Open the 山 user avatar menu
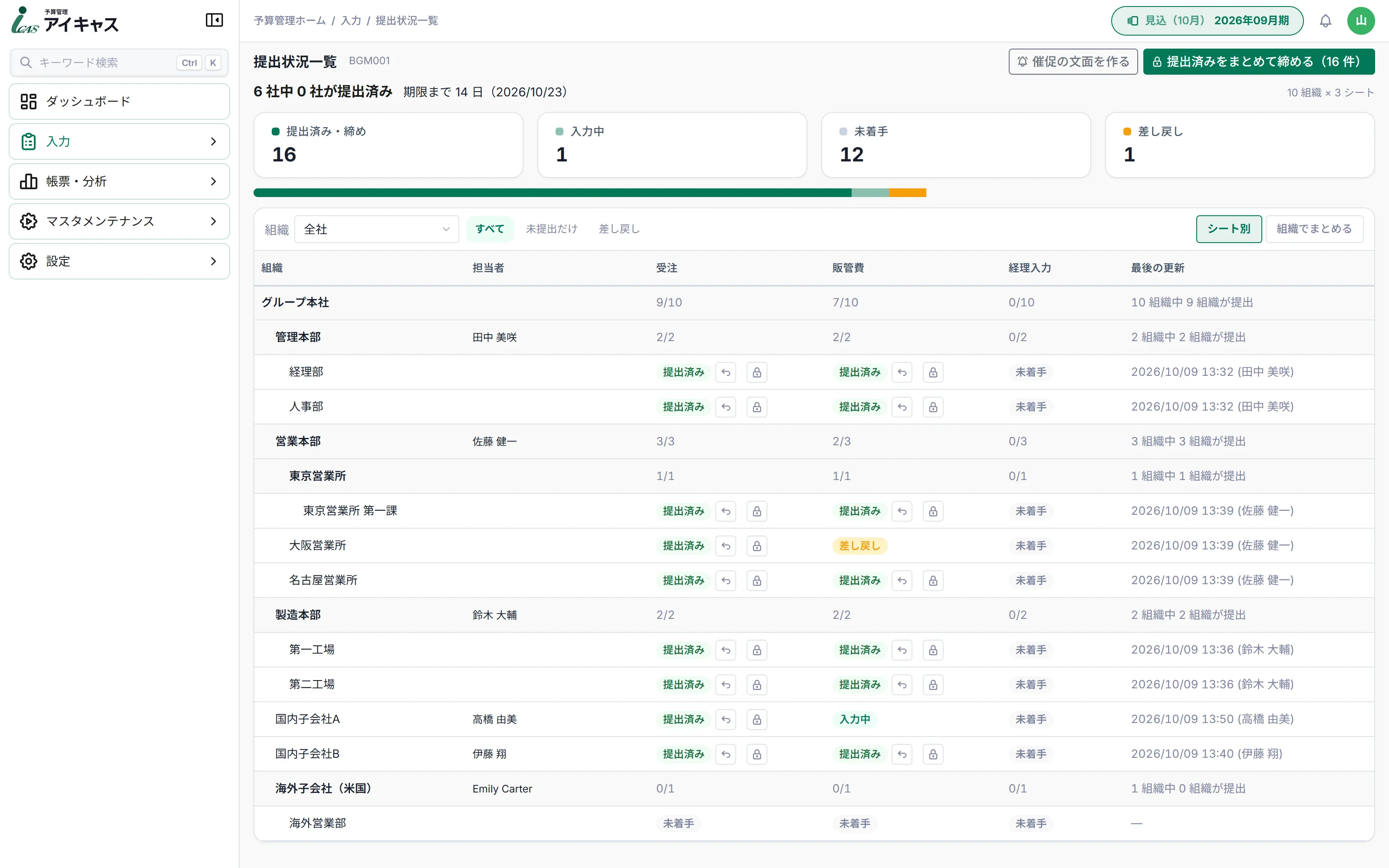Viewport: 1389px width, 868px height. (1361, 21)
